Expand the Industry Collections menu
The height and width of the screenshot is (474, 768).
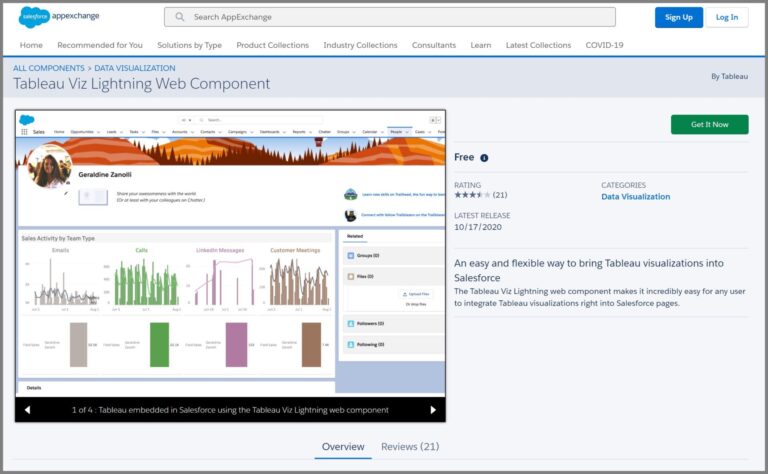(x=359, y=45)
